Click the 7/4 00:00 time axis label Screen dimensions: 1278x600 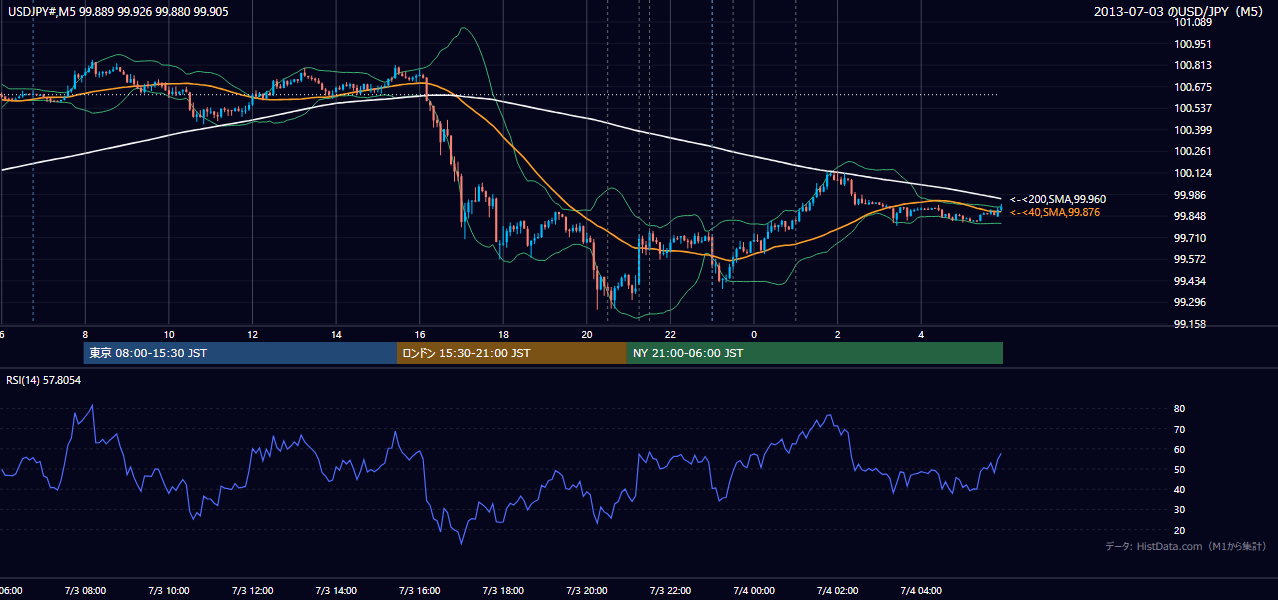click(x=754, y=590)
